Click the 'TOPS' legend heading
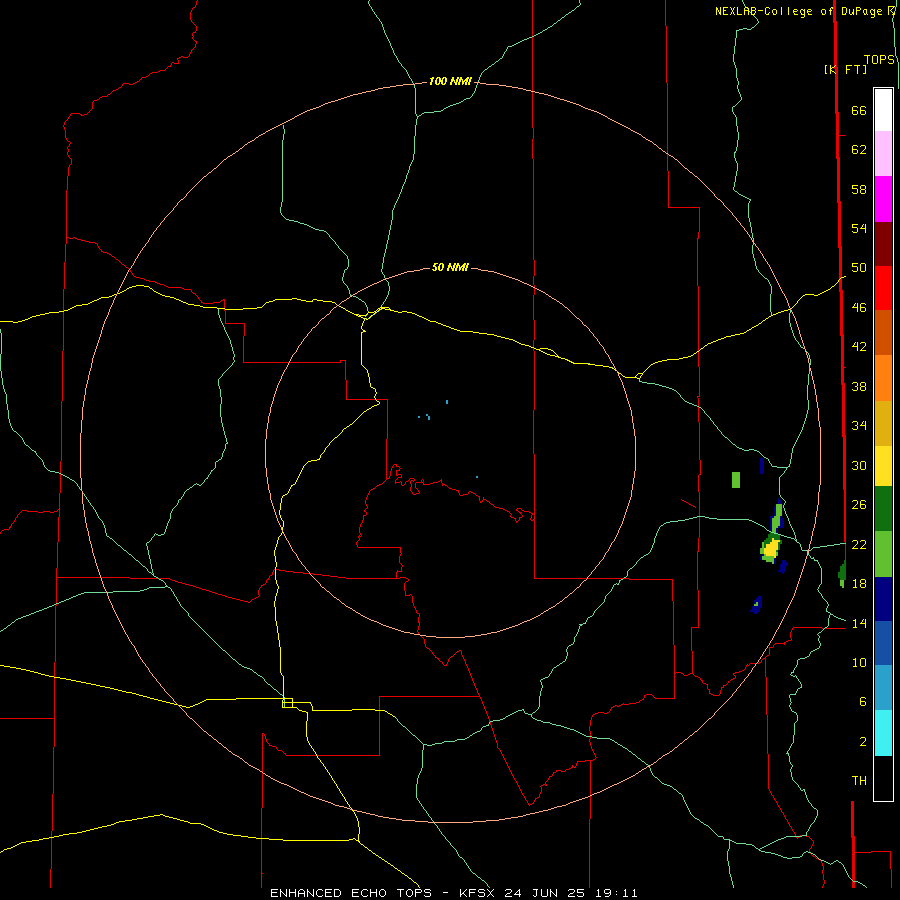Viewport: 900px width, 900px height. [879, 60]
